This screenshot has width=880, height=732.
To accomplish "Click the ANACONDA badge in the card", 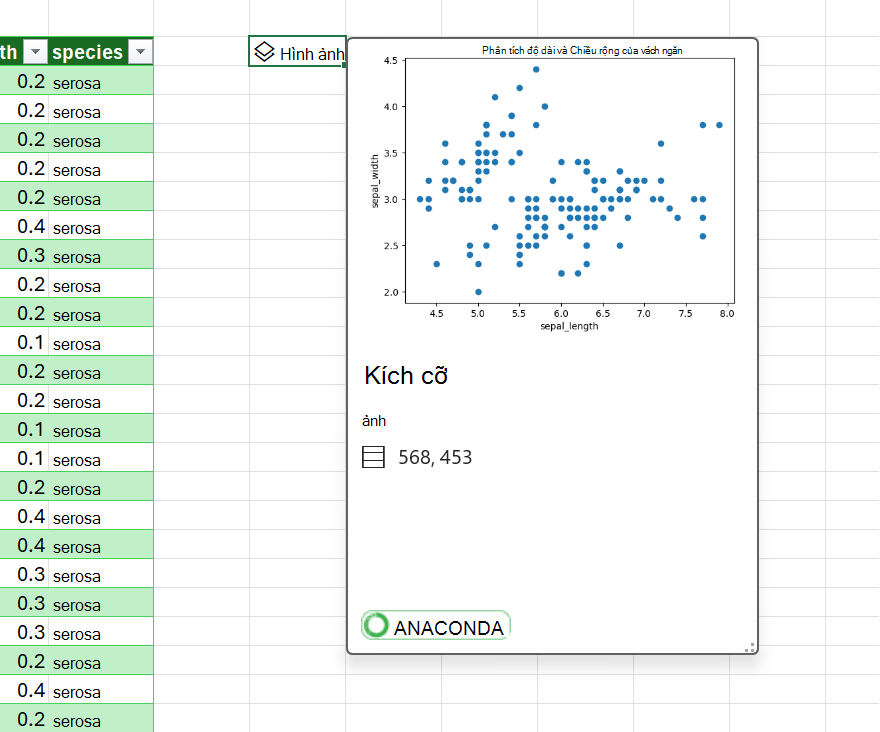I will pos(436,625).
